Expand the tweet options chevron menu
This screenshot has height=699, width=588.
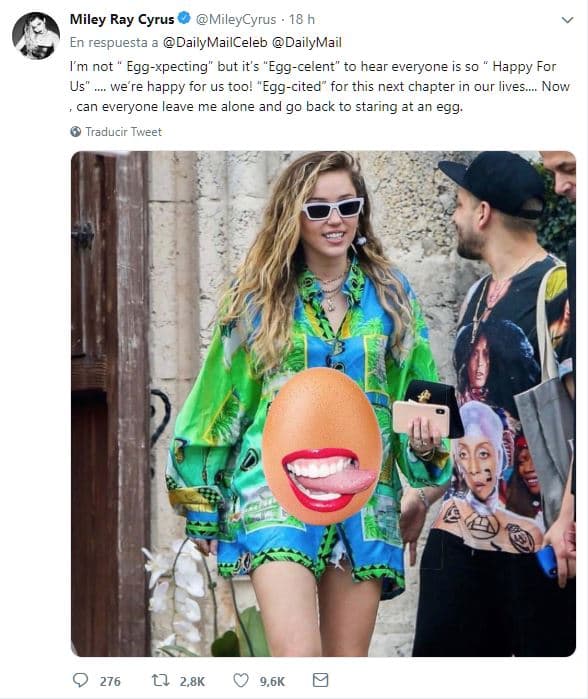click(x=567, y=20)
